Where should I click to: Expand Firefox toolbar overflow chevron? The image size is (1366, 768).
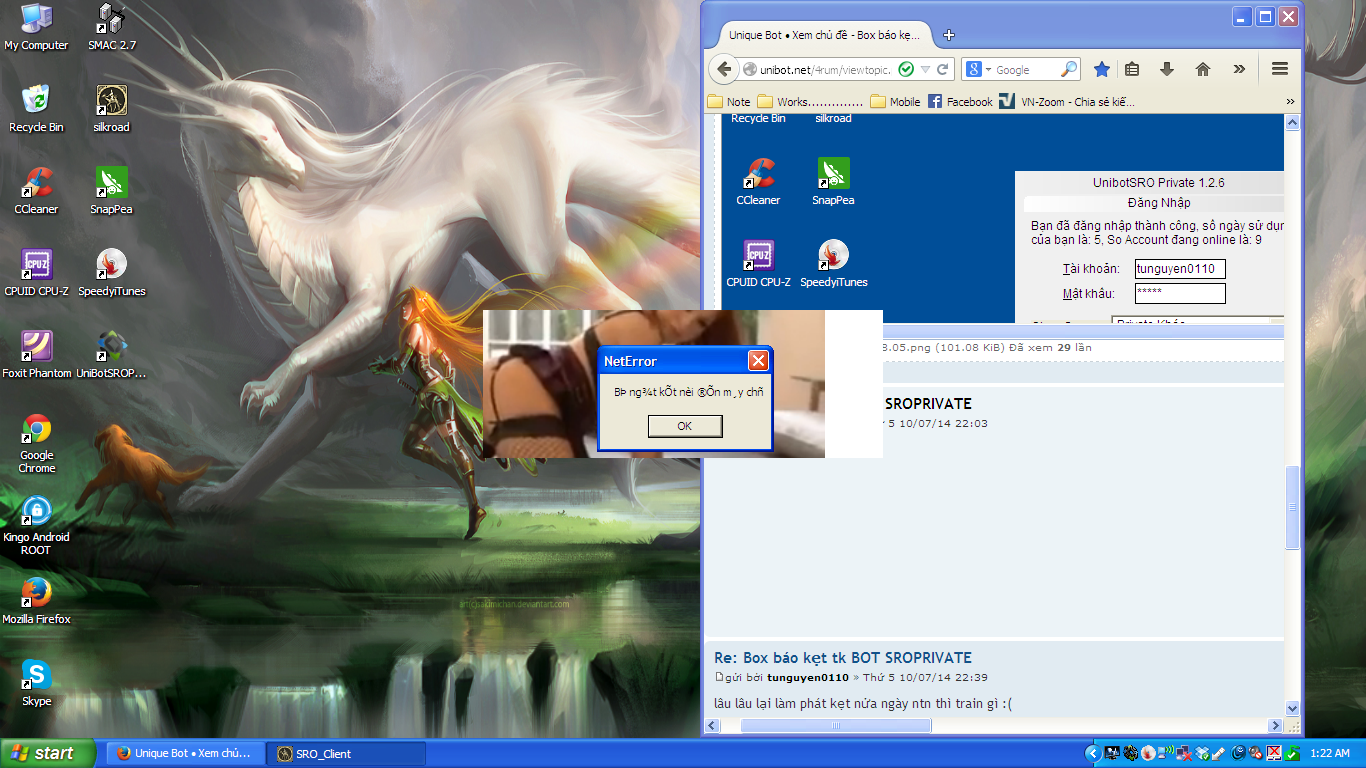1239,69
